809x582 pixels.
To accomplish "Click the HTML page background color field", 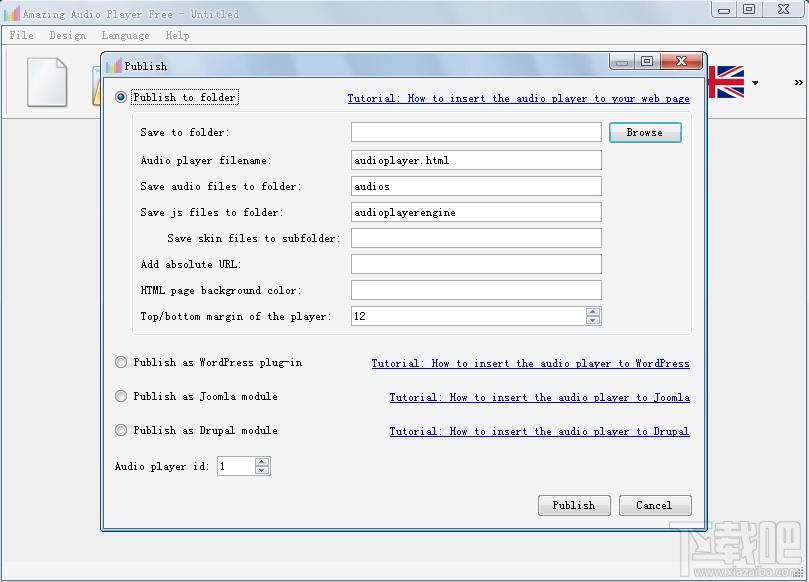I will click(476, 290).
